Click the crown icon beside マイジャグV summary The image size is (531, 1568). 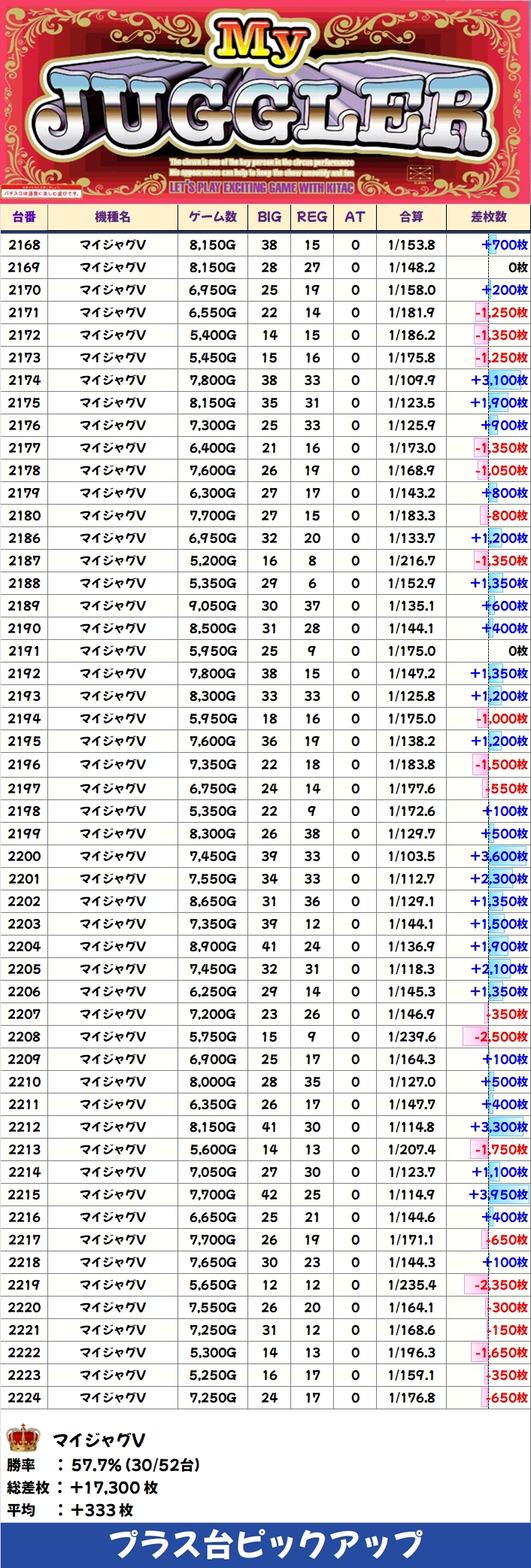click(x=23, y=1438)
